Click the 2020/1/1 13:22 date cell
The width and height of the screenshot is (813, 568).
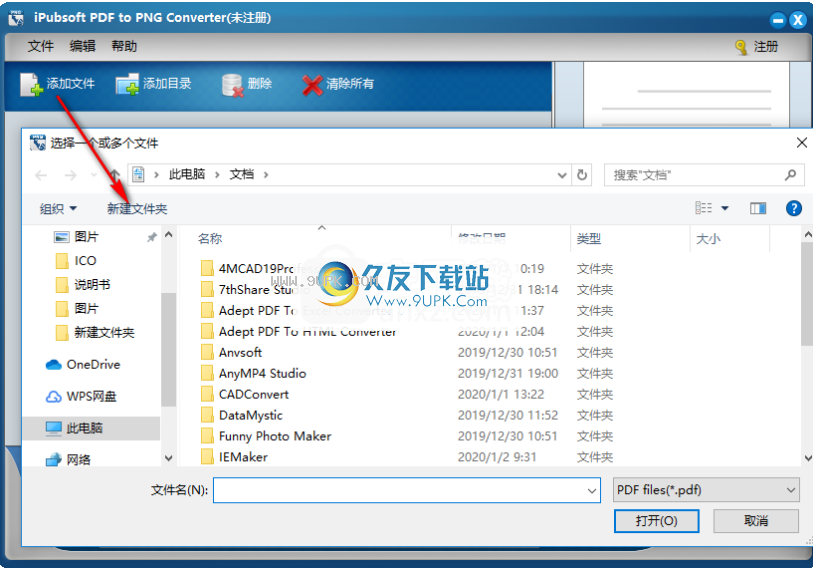(501, 394)
